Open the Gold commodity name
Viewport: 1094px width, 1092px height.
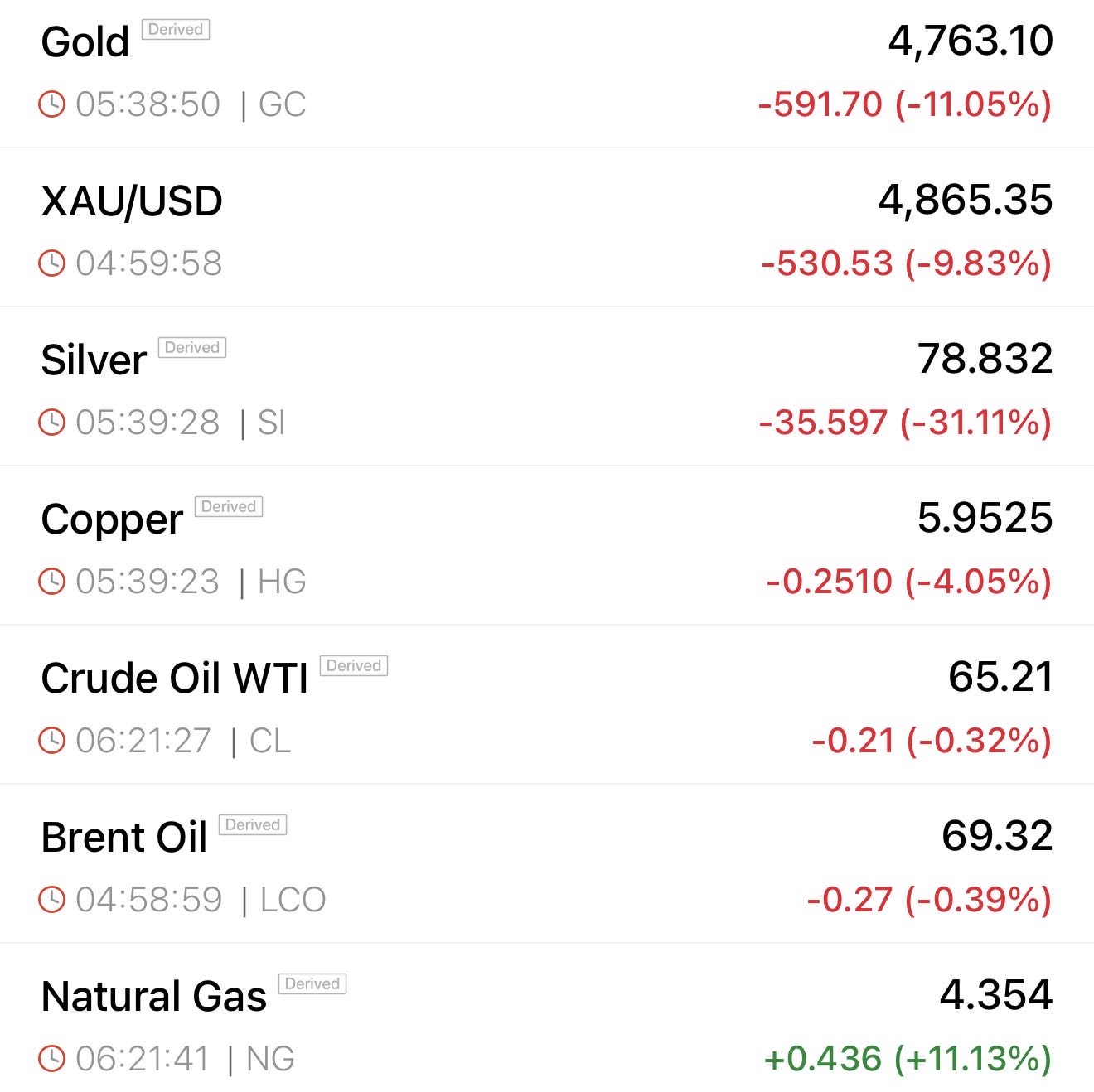pos(85,42)
